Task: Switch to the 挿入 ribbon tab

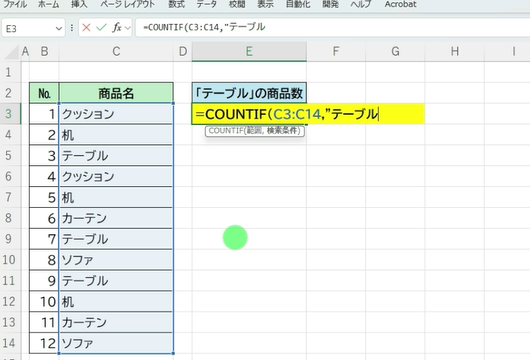Action: pyautogui.click(x=79, y=4)
